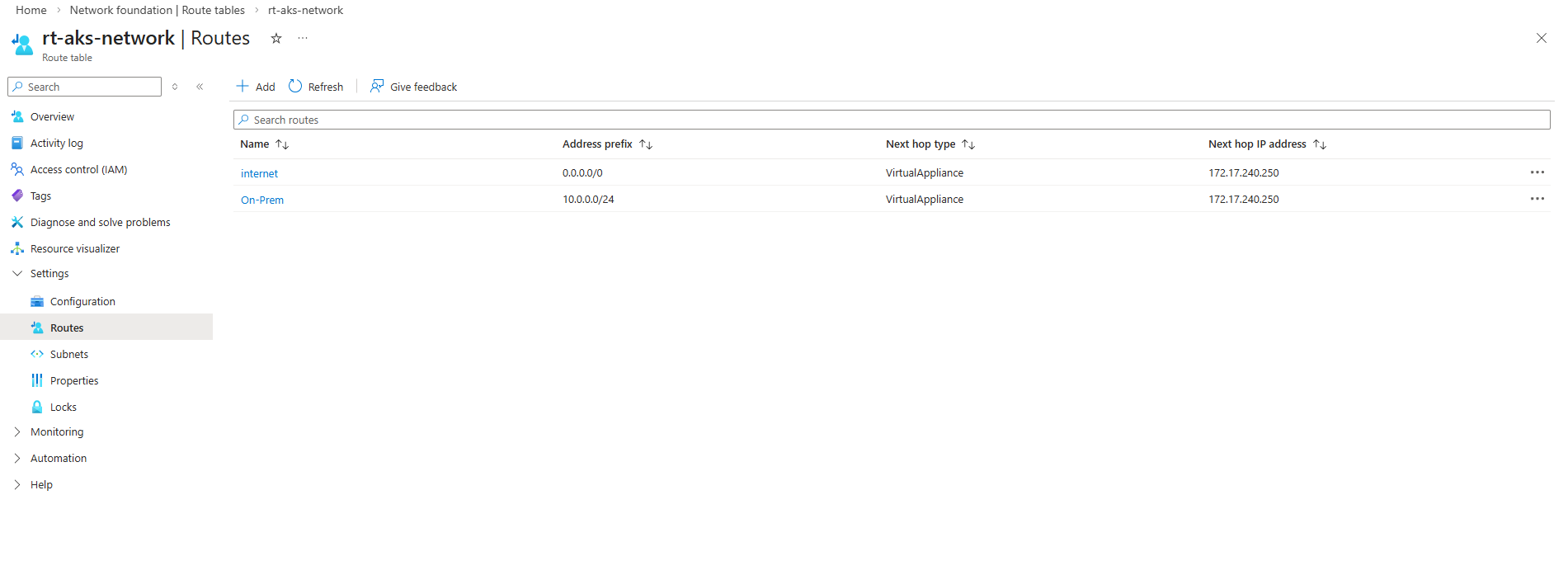
Task: Click the Locks padlock icon
Action: coord(37,407)
